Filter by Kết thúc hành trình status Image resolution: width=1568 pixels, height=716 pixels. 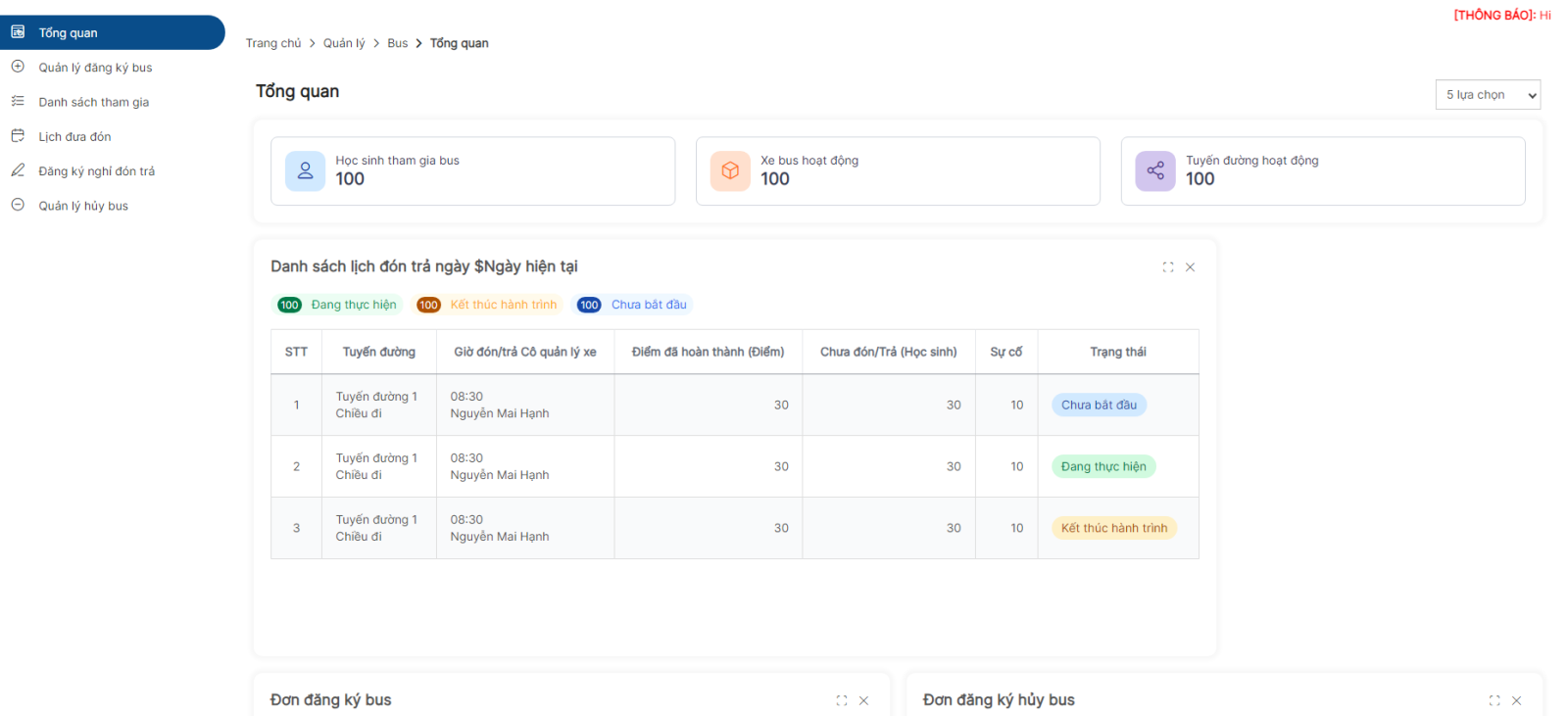click(x=488, y=305)
